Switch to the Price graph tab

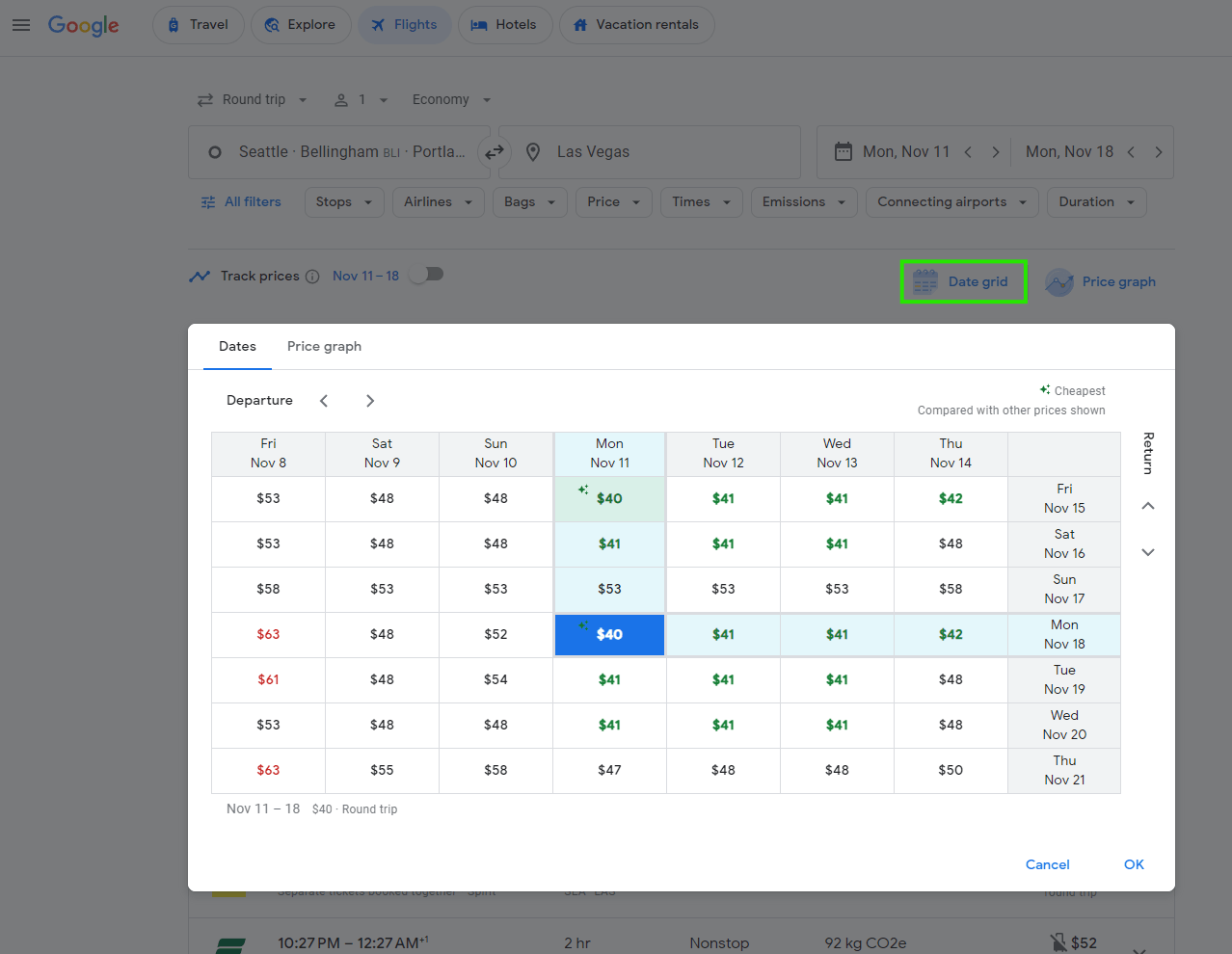pyautogui.click(x=324, y=346)
